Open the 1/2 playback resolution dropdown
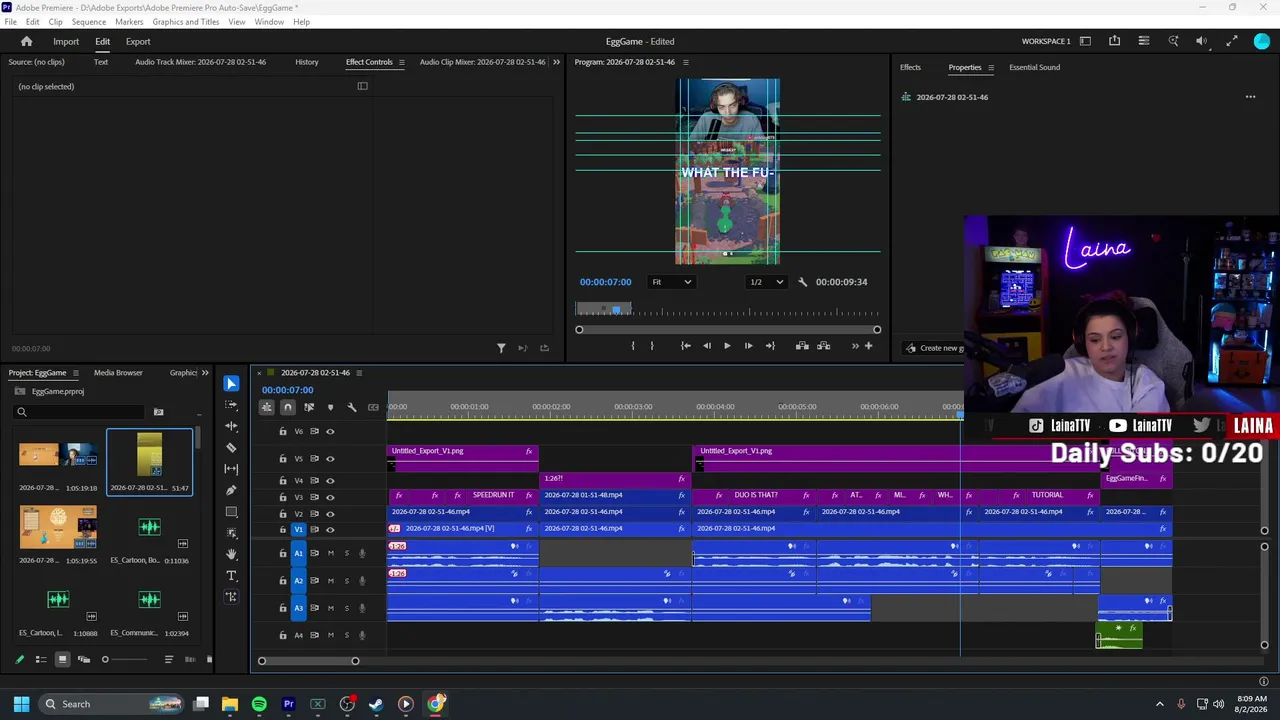The height and width of the screenshot is (720, 1280). 767,282
